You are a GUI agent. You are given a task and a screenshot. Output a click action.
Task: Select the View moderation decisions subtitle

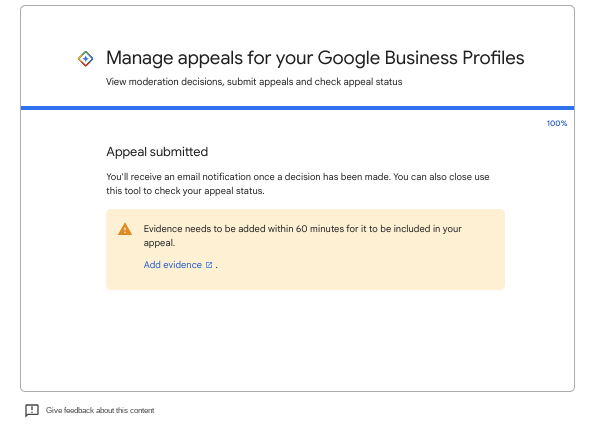[254, 82]
